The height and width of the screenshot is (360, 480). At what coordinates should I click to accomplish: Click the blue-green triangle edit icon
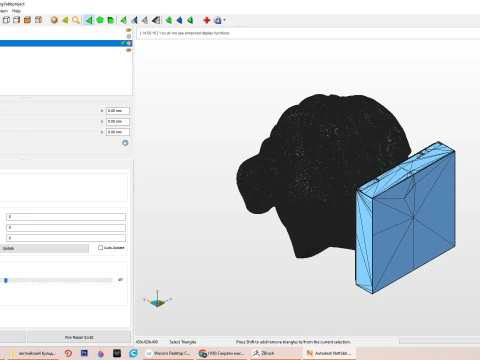(134, 20)
